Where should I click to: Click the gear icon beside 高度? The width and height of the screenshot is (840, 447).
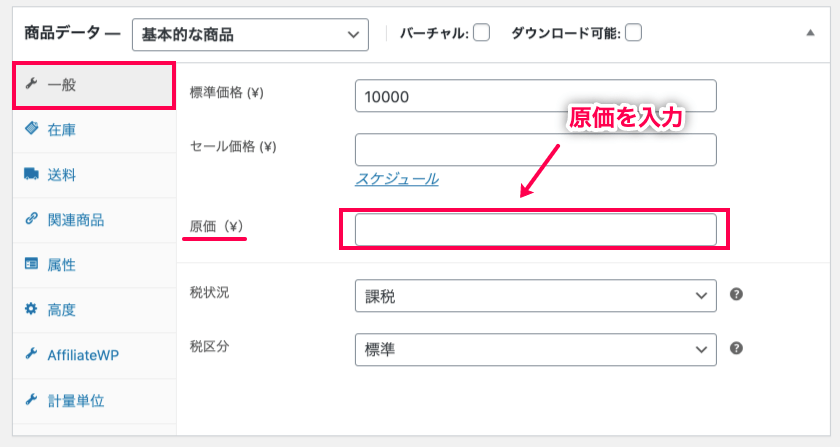31,309
